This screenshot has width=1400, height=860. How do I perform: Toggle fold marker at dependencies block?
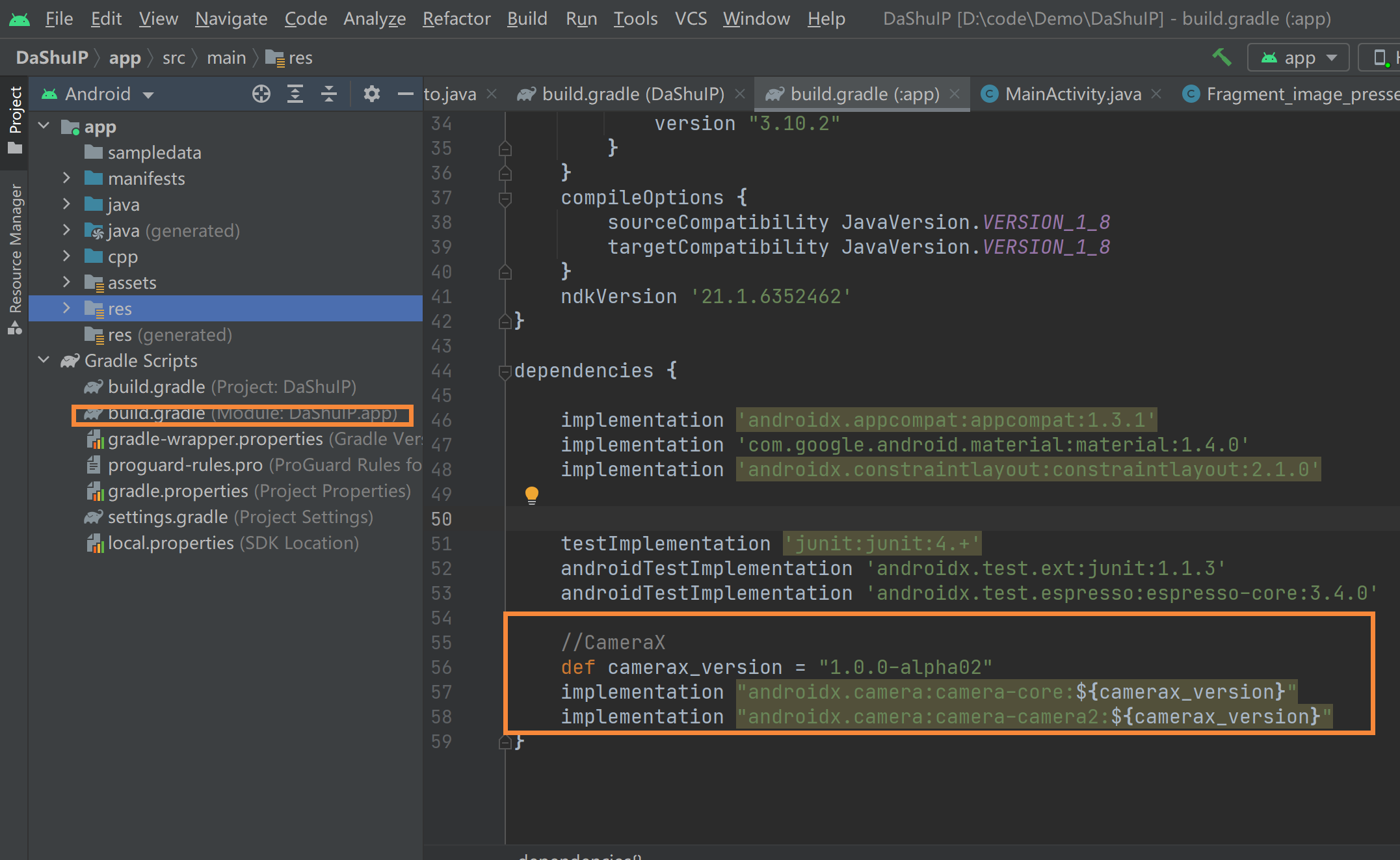(505, 371)
